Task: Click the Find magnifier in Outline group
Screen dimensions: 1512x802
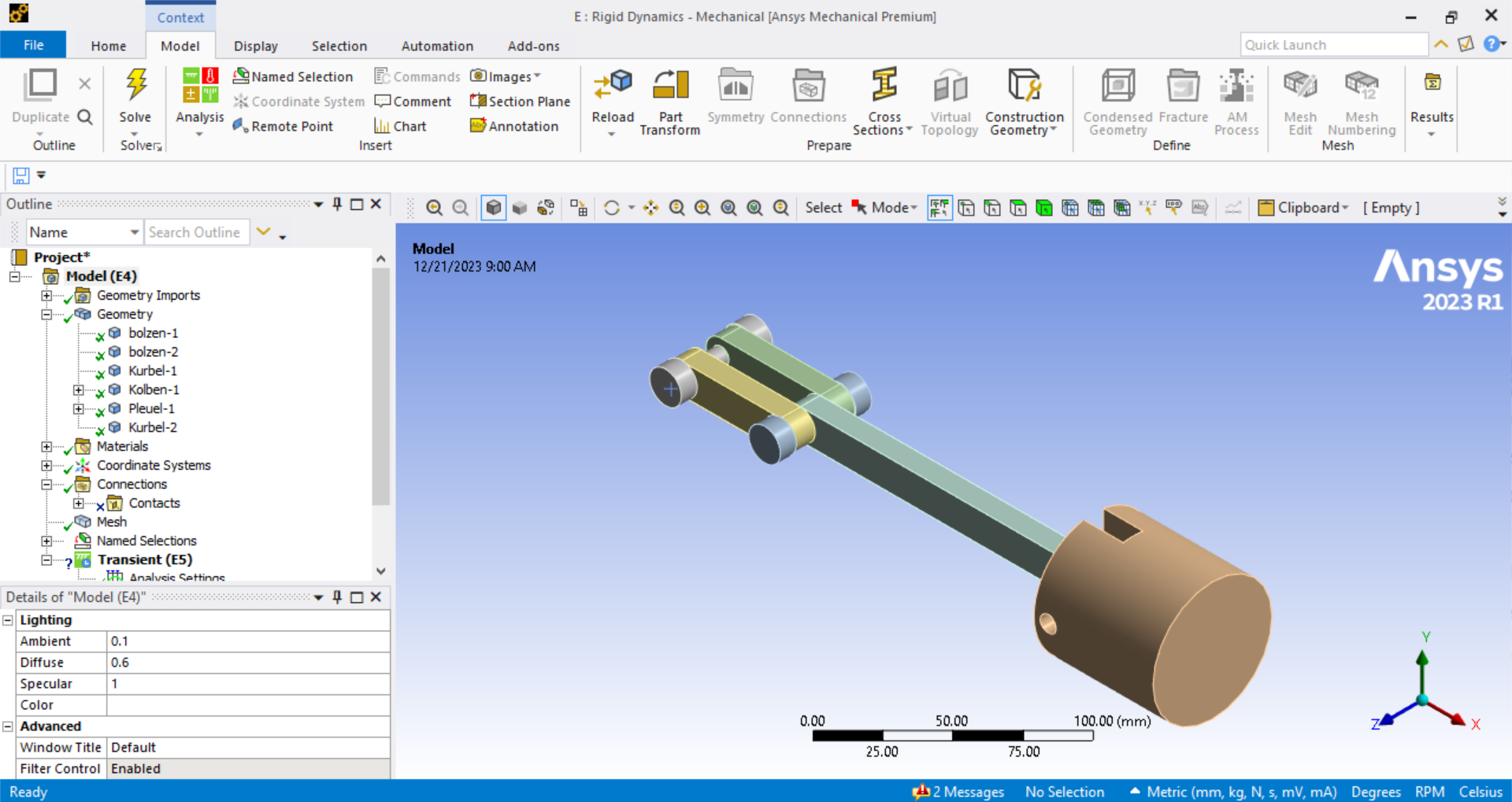Action: [x=85, y=117]
